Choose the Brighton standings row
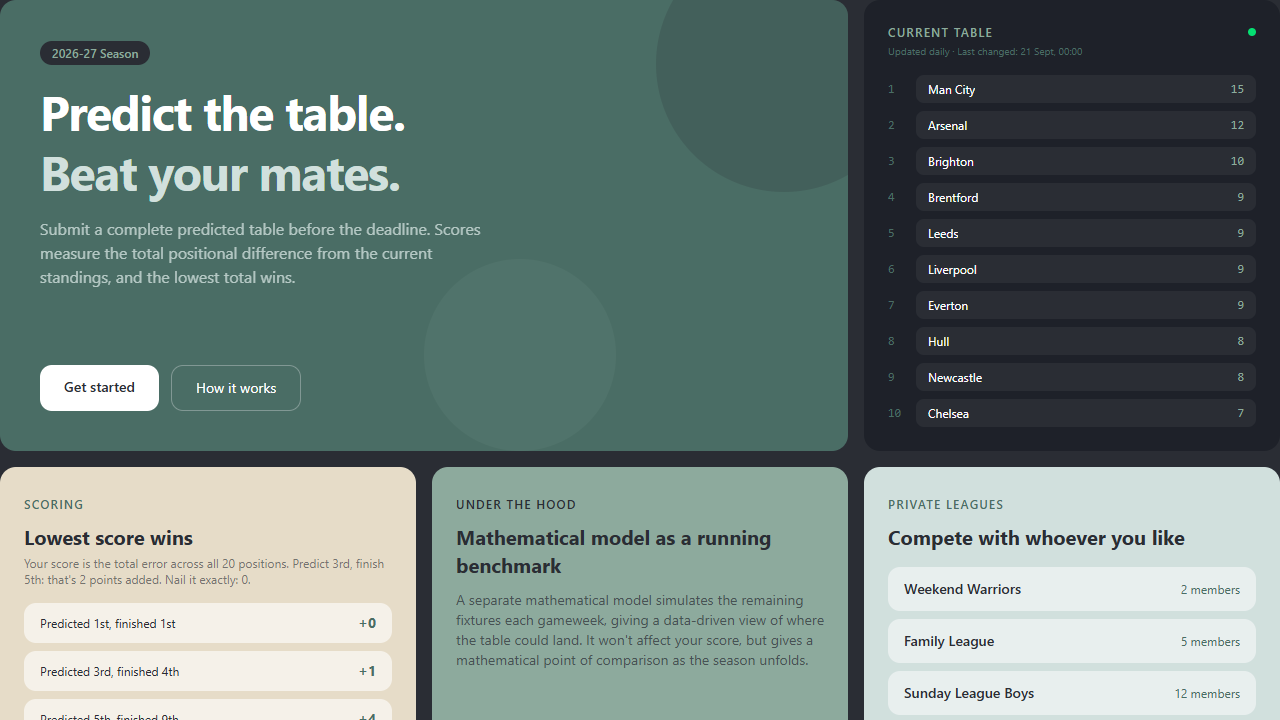This screenshot has width=1280, height=720. click(1085, 161)
